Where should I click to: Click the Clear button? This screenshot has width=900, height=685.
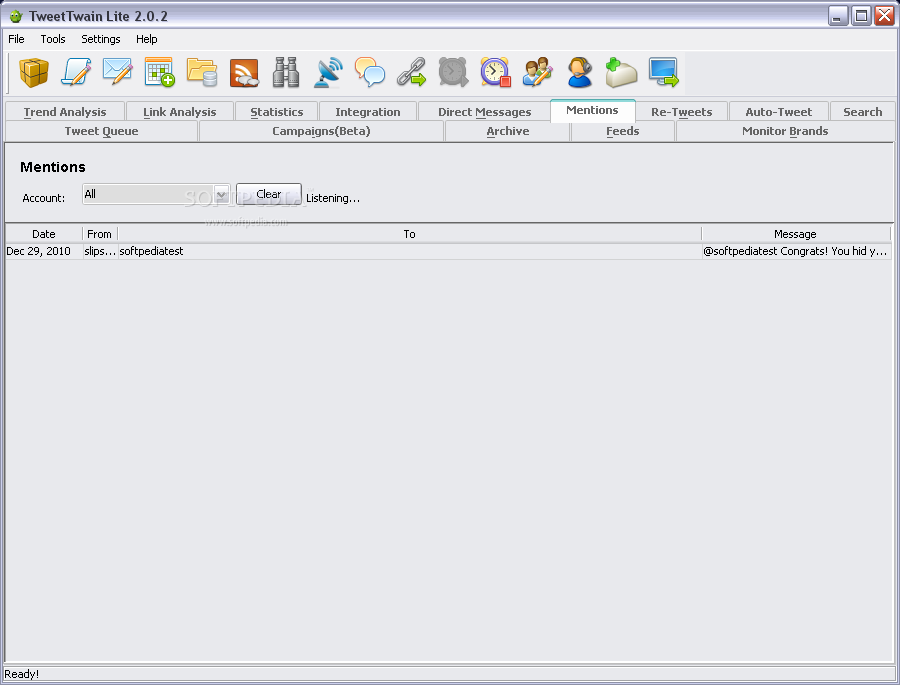point(269,194)
